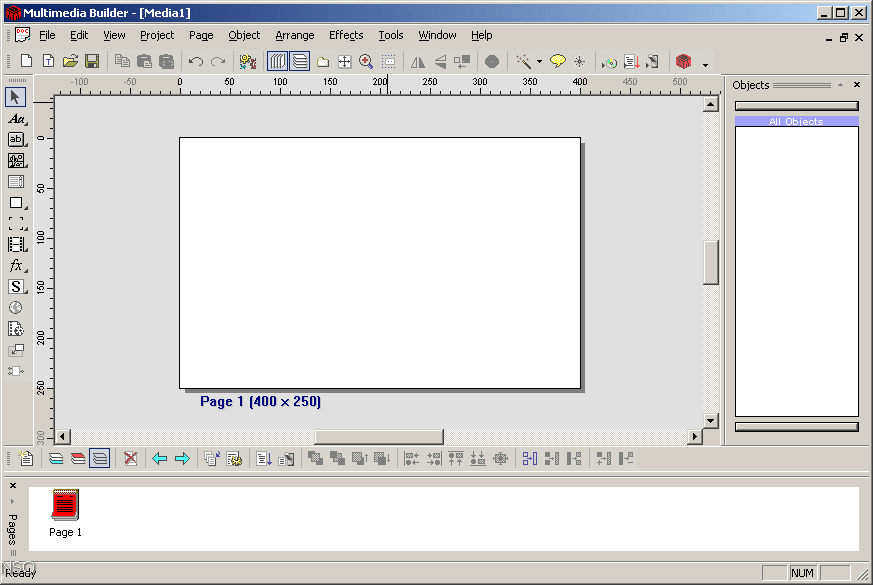Select the Video object tool (film strip icon)
Viewport: 873px width, 585px height.
[x=15, y=244]
